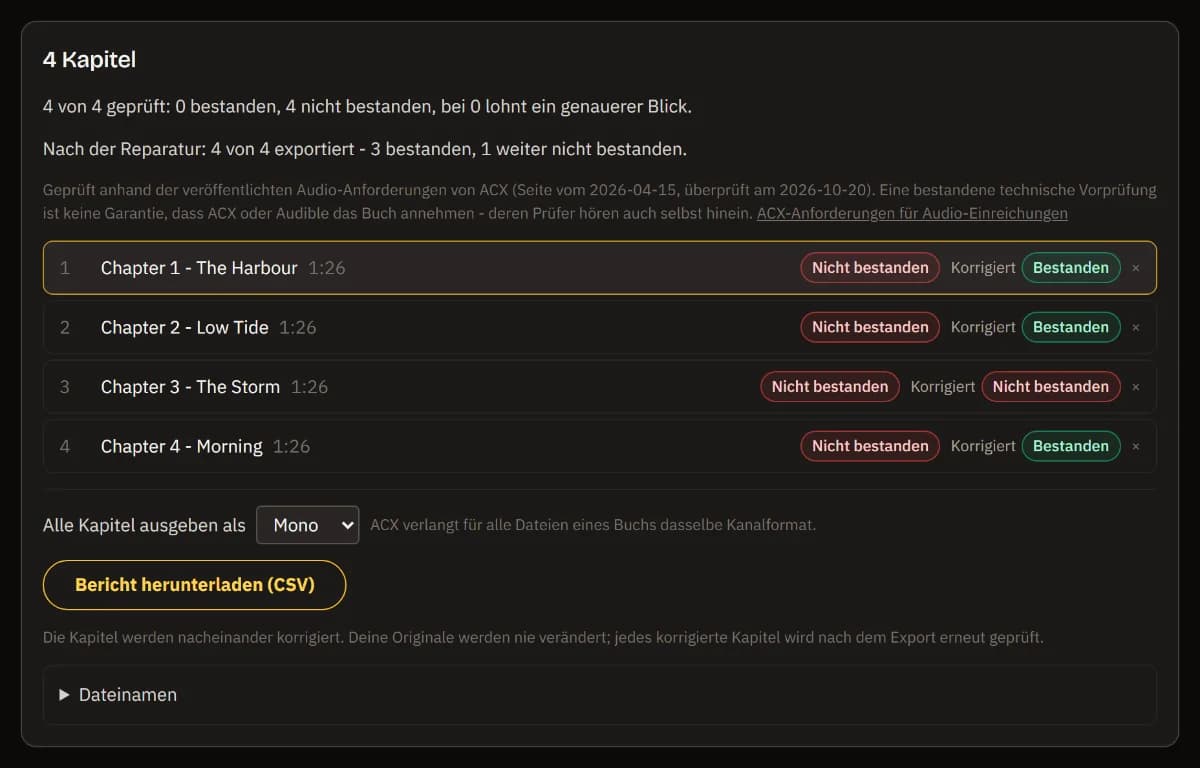The width and height of the screenshot is (1200, 768).
Task: Select the Chapter 2 - Low Tide title
Action: pos(185,327)
